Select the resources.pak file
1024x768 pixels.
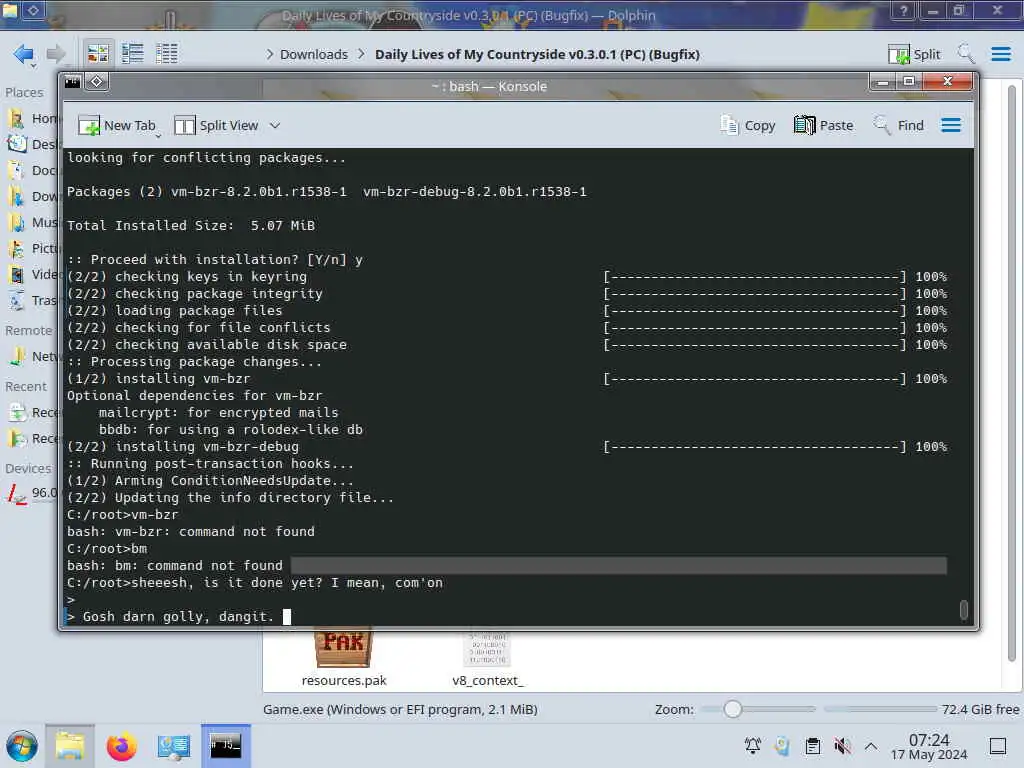[344, 658]
